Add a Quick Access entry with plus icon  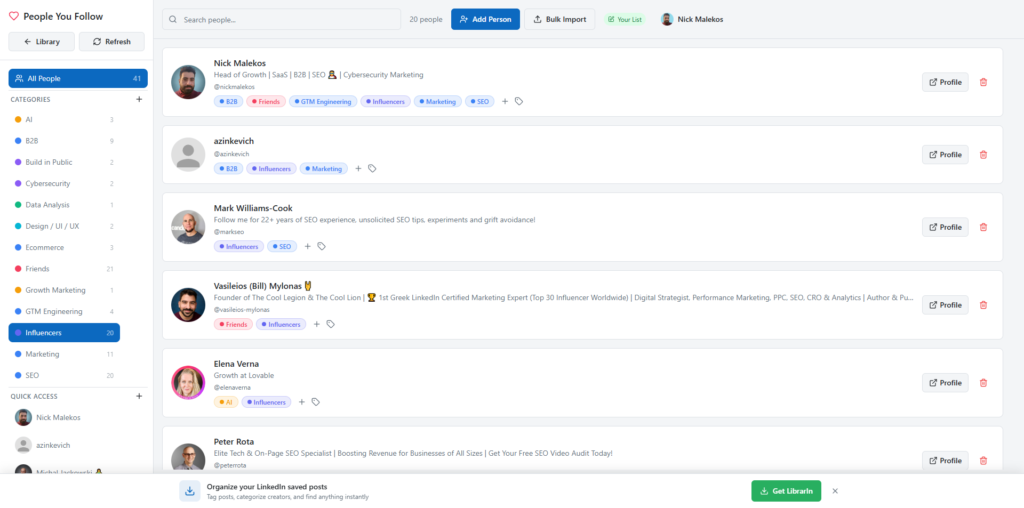tap(139, 396)
